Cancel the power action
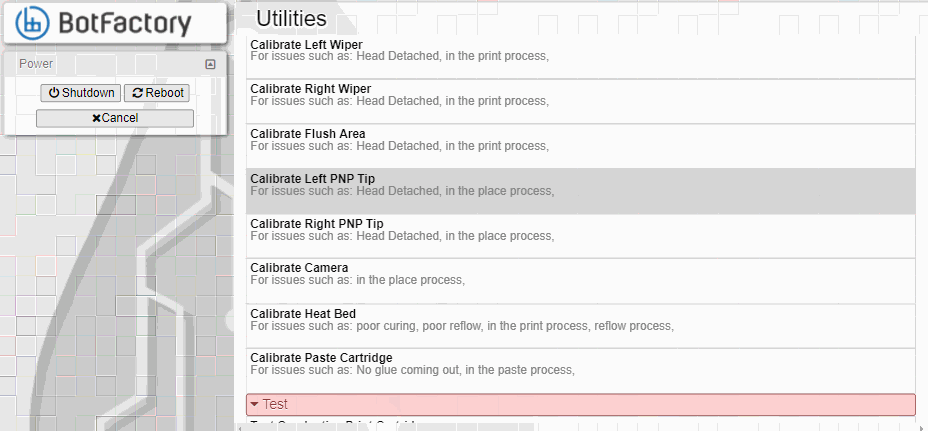928x431 pixels. pos(115,118)
